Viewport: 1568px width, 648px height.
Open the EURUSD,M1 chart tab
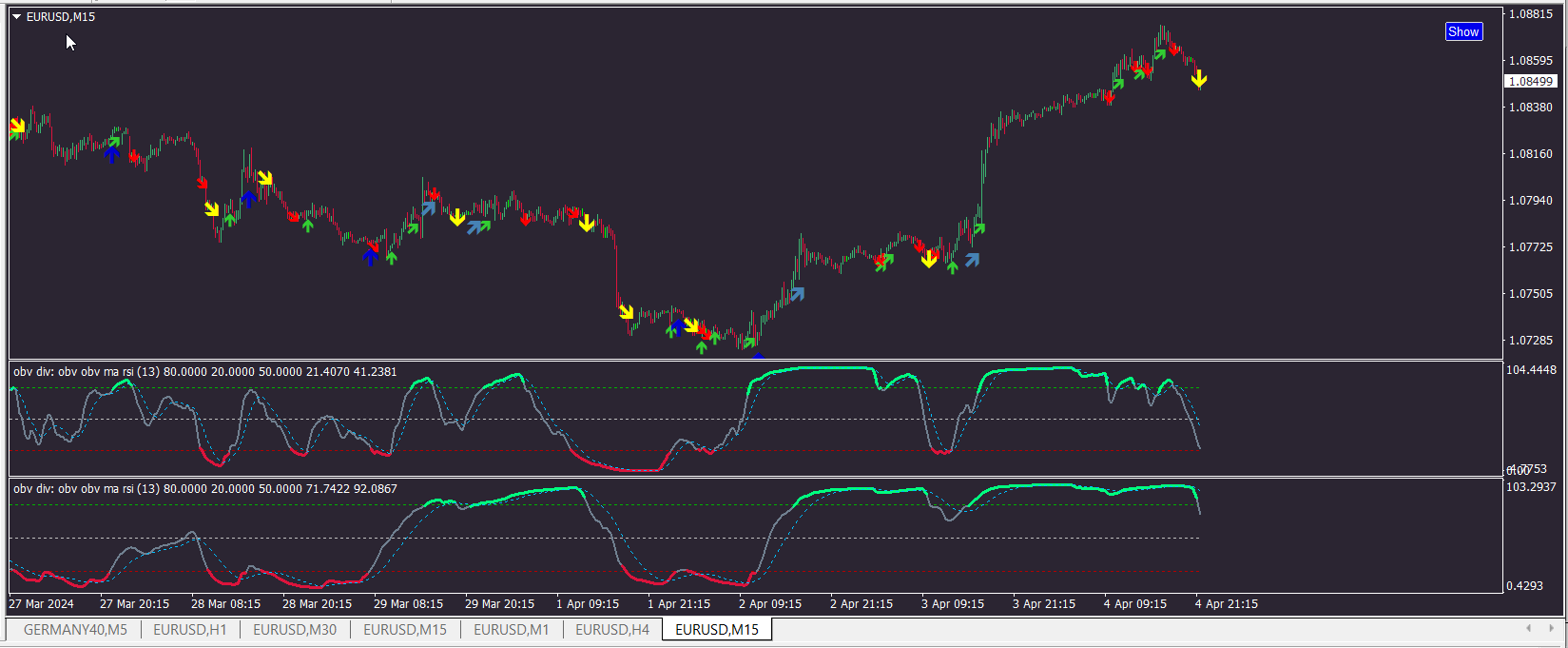pyautogui.click(x=512, y=630)
